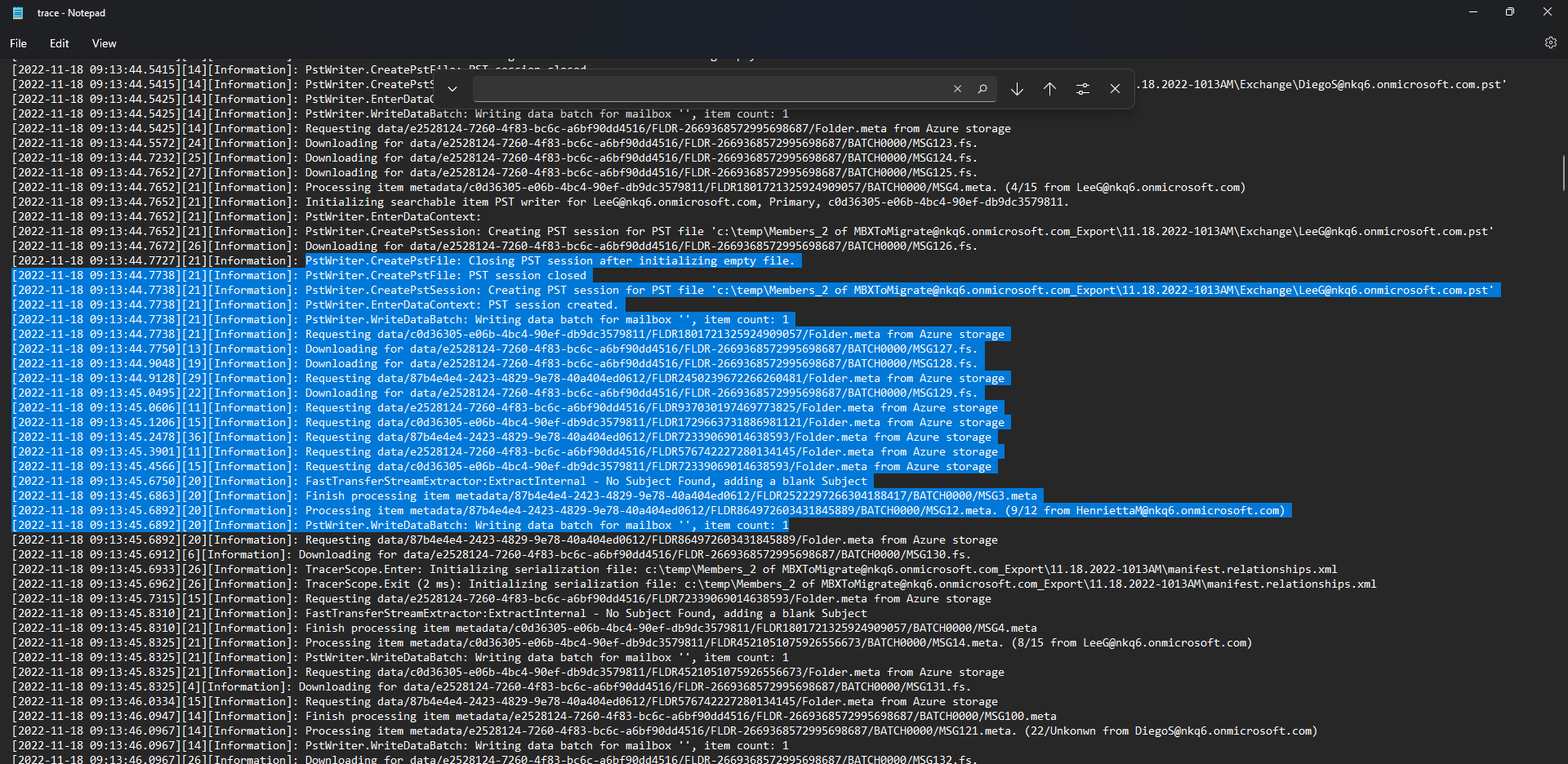Minimize the Notepad window

coord(1473,12)
